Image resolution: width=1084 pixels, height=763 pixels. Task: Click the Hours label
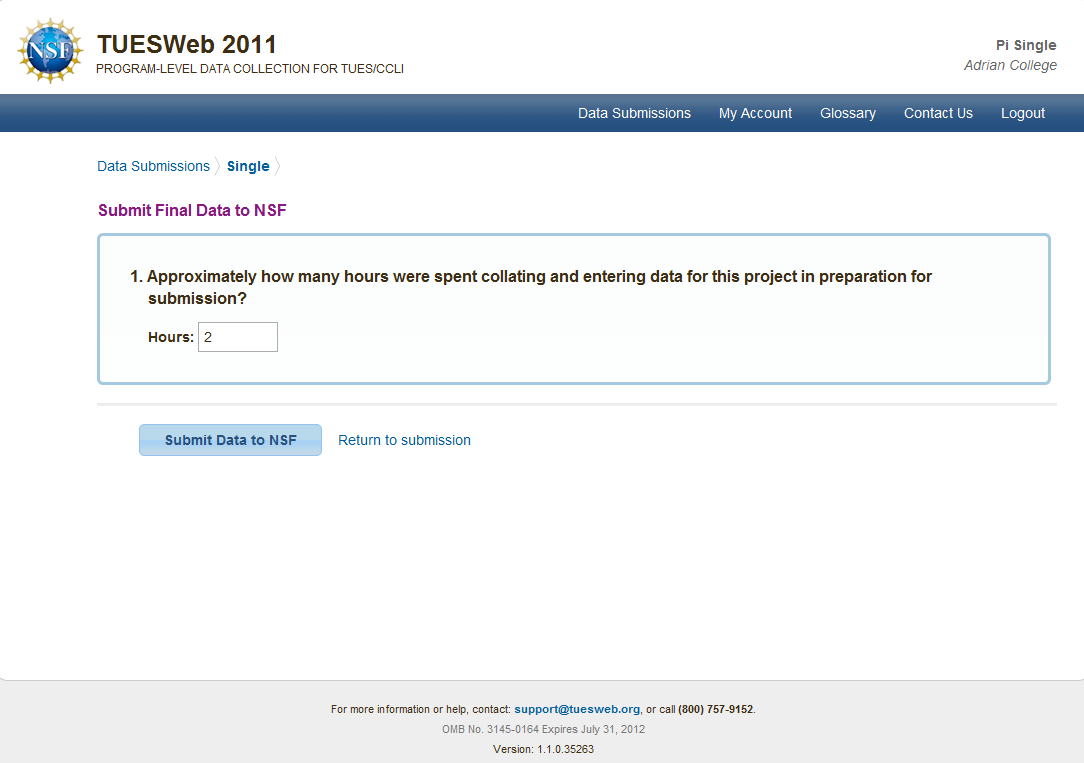[170, 337]
